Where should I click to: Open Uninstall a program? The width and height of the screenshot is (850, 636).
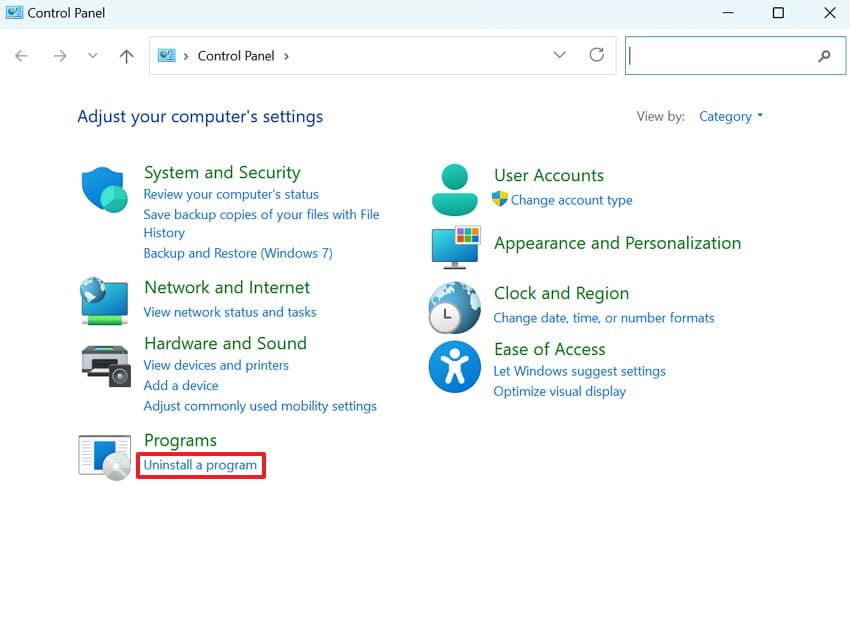(200, 465)
